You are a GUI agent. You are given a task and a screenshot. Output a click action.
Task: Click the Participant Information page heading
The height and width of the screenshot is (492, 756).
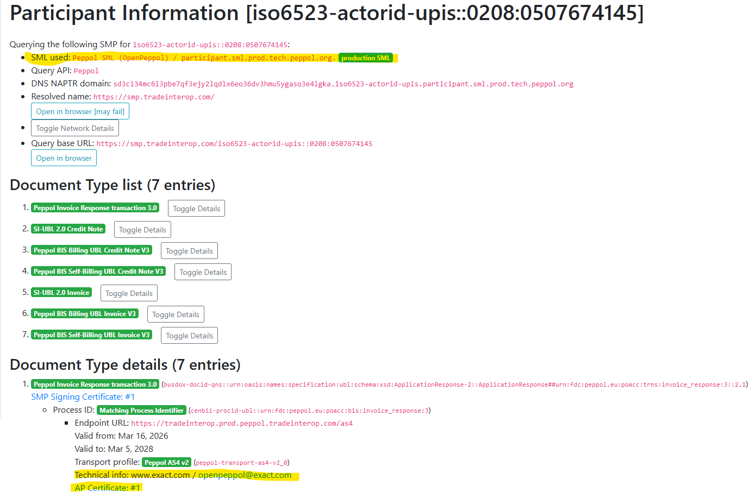tap(326, 13)
